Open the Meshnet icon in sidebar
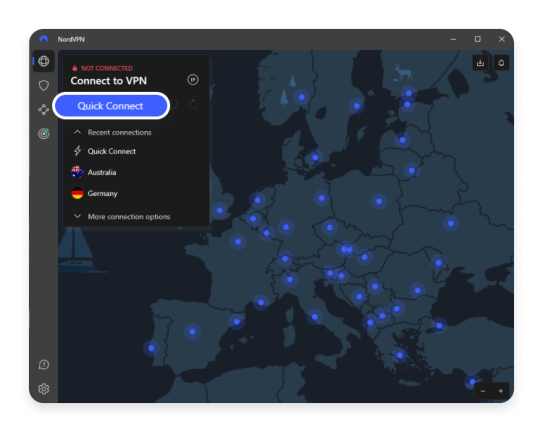The image size is (544, 433). click(44, 109)
